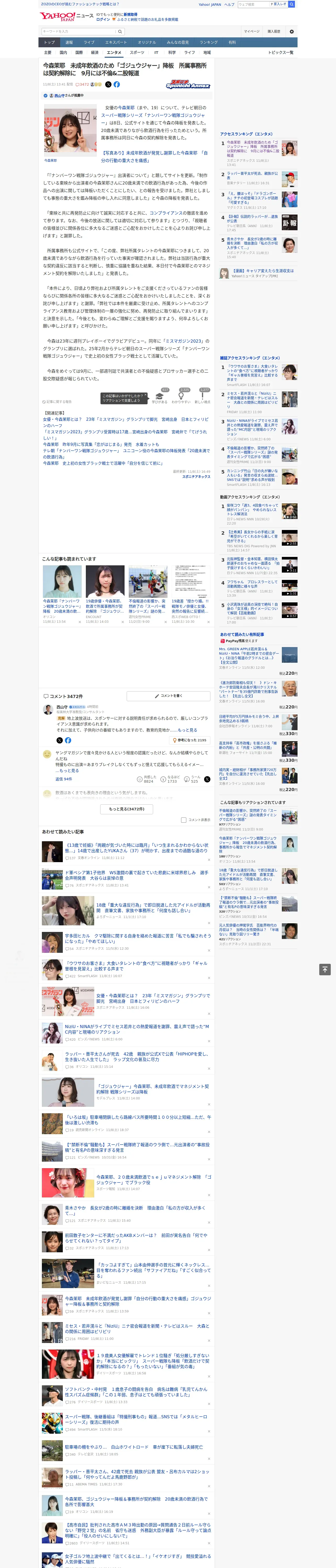Open the 3472 comments count badge under headline
The width and height of the screenshot is (336, 1568).
tap(82, 85)
